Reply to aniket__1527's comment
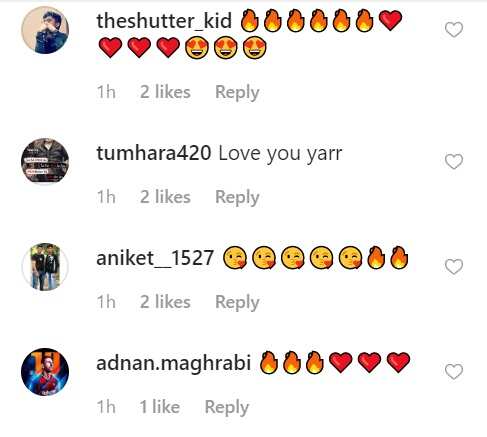 click(x=237, y=303)
